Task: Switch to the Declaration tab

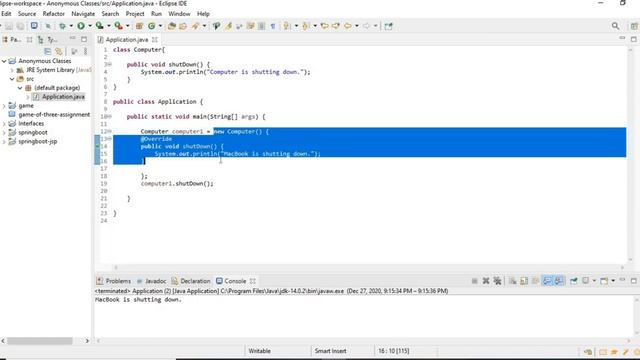Action: [x=191, y=281]
